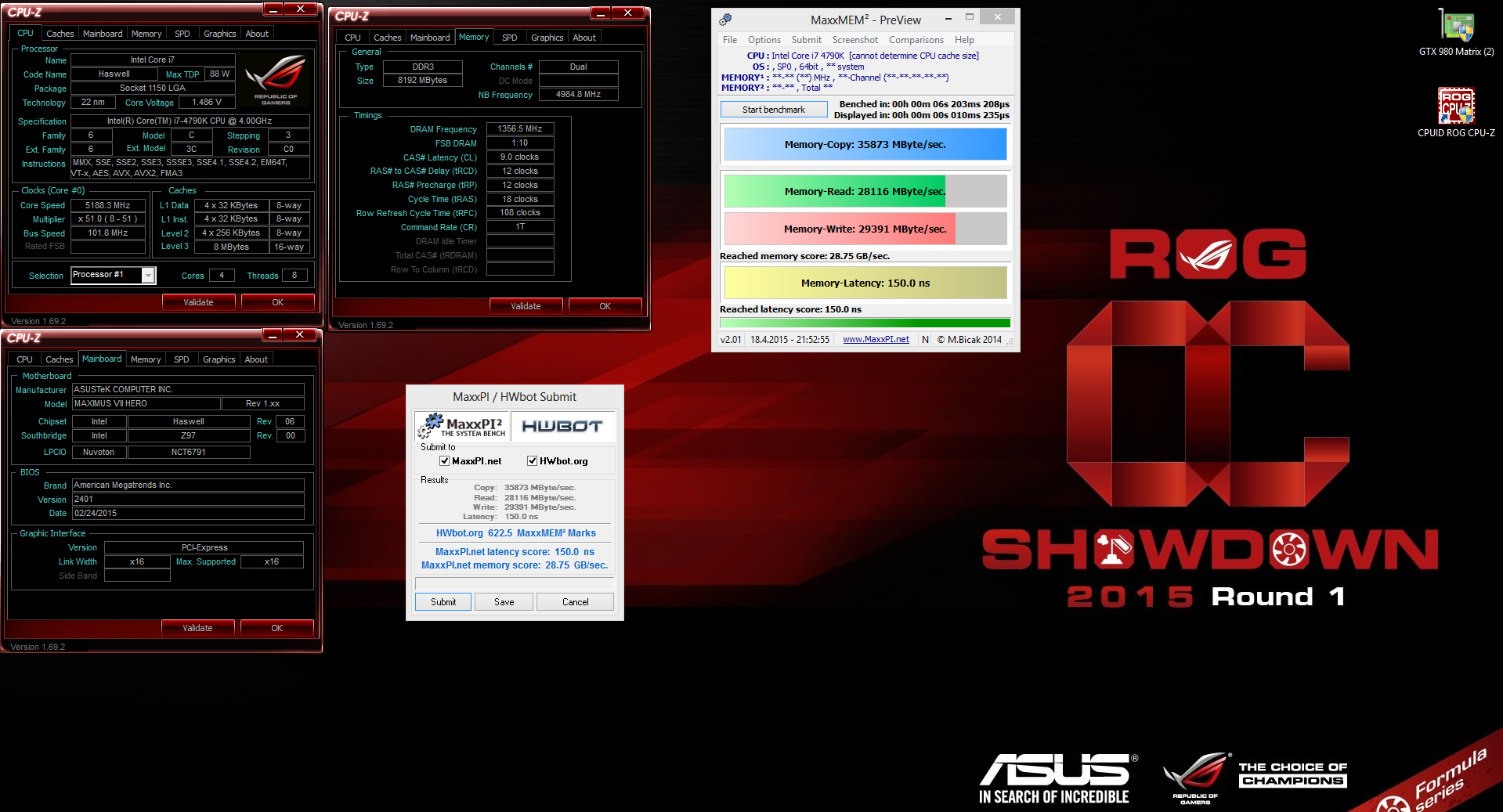
Task: Toggle the MaxxPI.net submit checkbox
Action: coord(444,461)
